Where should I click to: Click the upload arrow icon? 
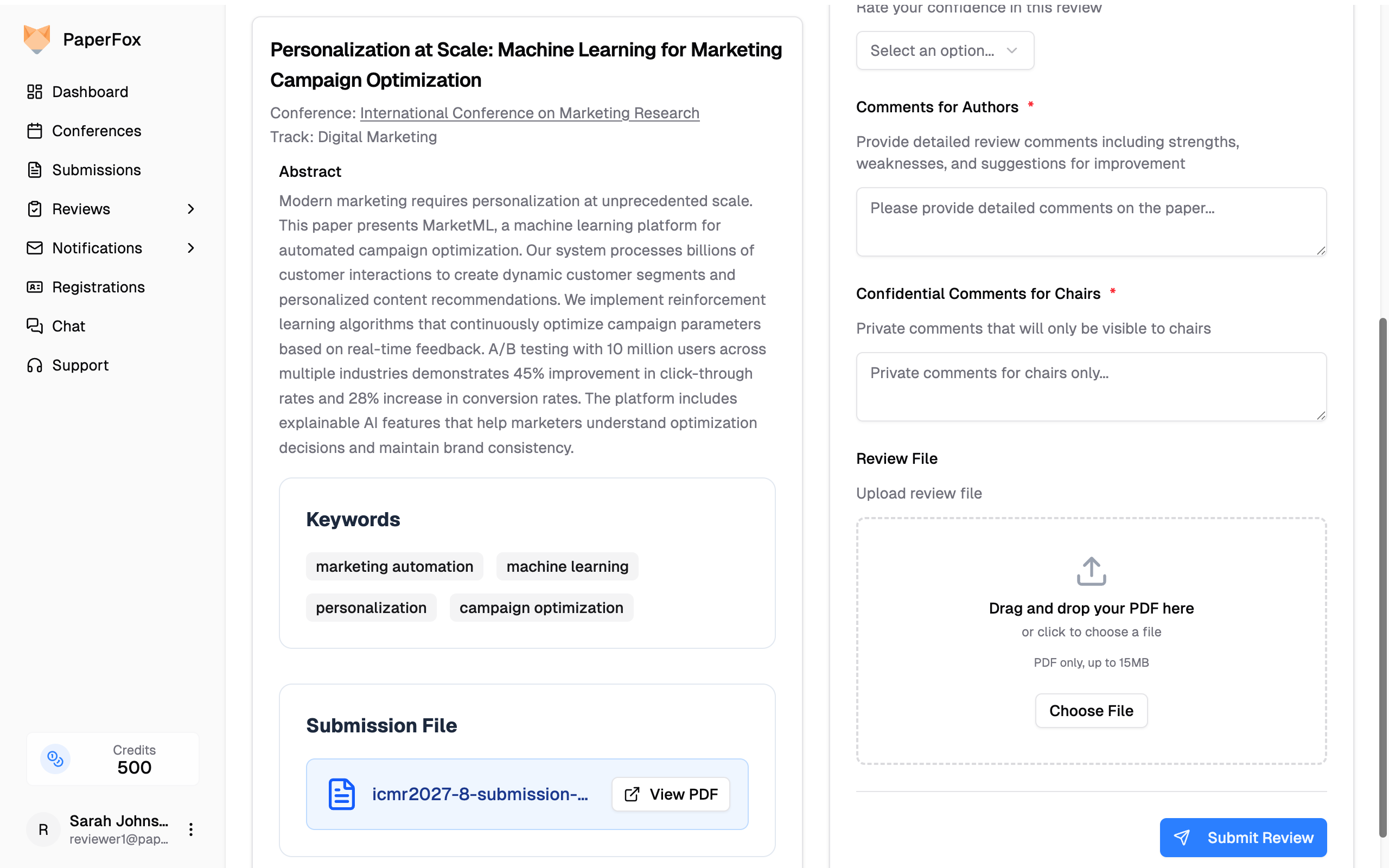coord(1091,571)
